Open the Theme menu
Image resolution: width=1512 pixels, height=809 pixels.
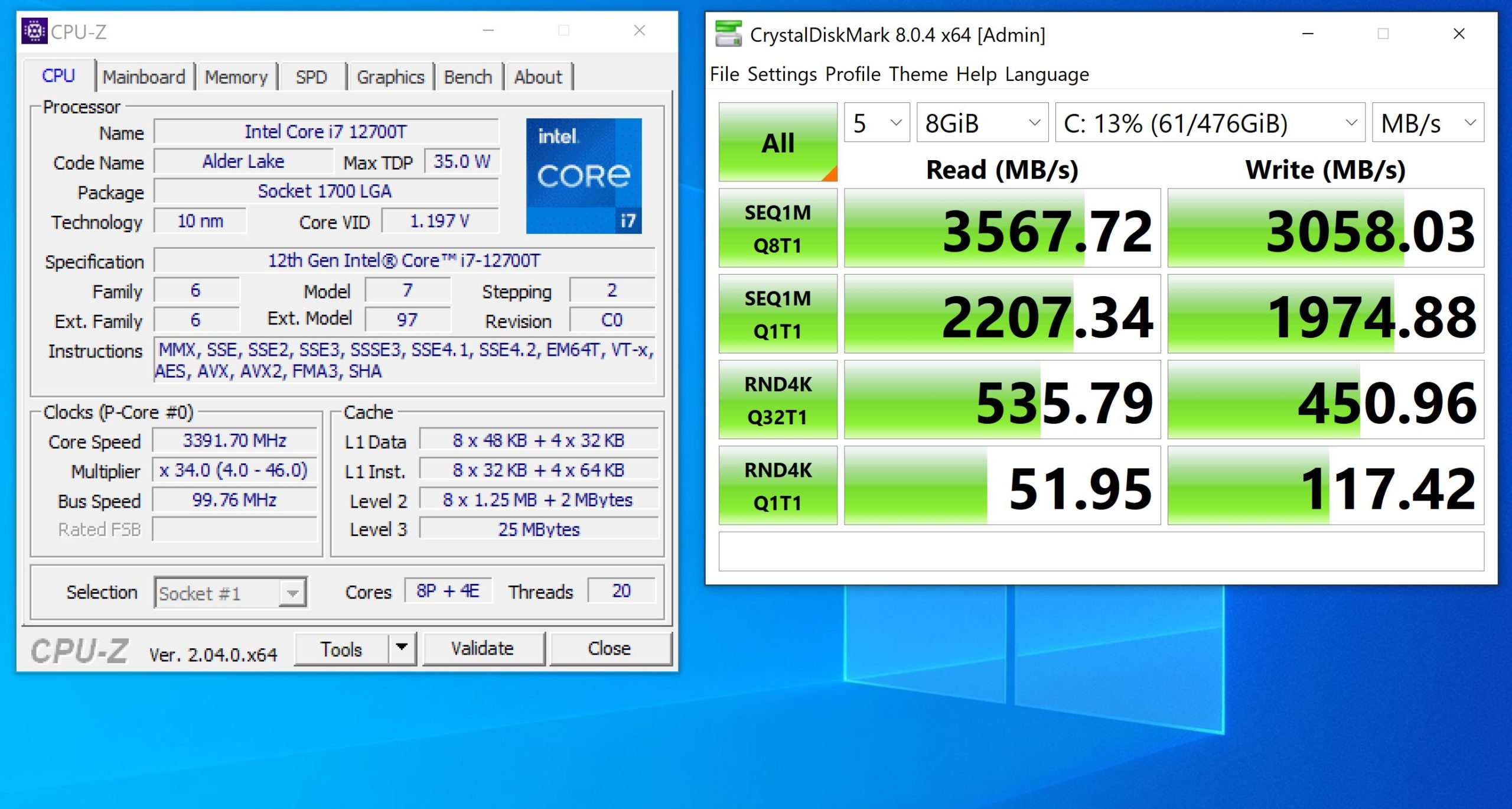pos(918,74)
